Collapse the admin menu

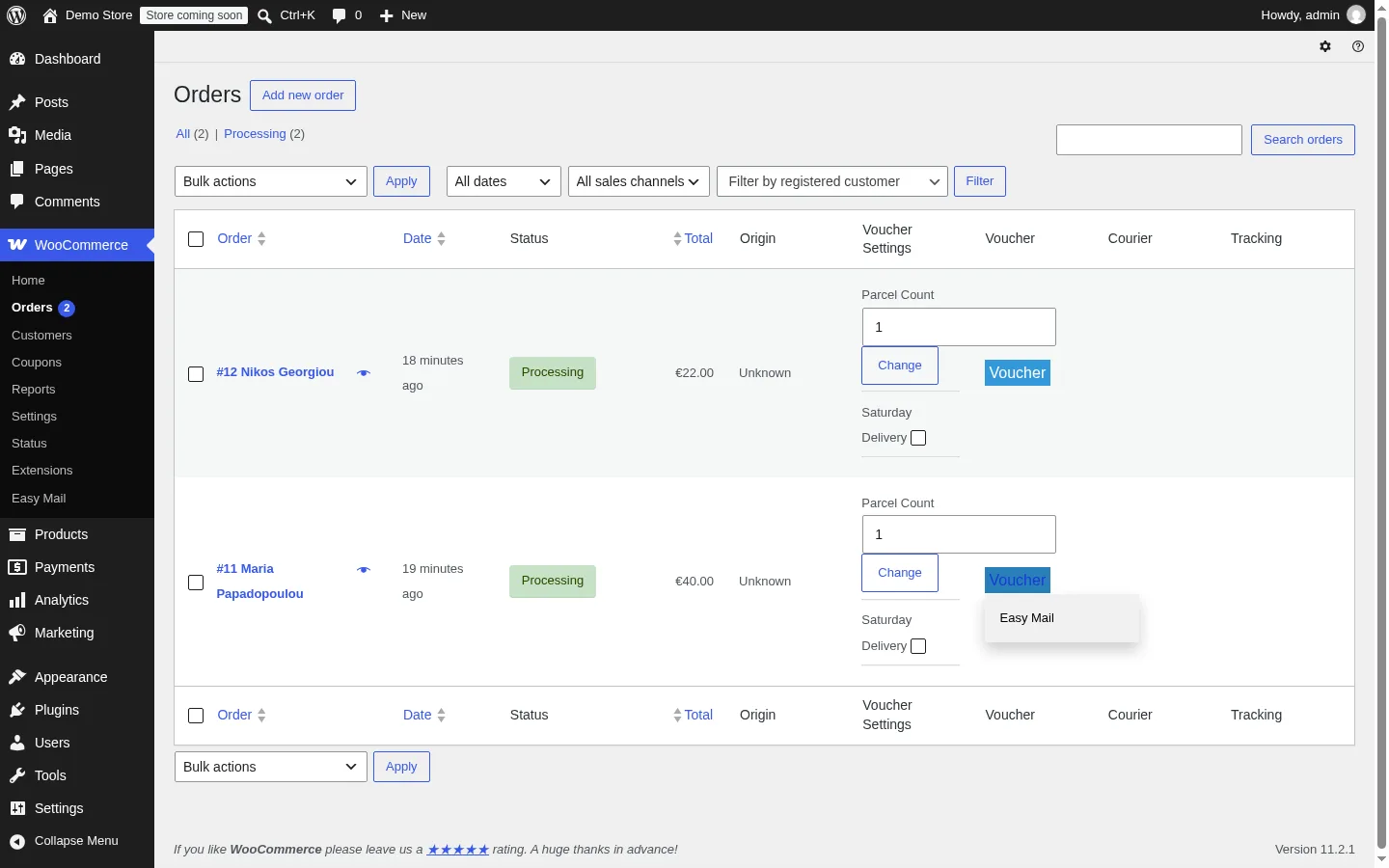click(x=77, y=841)
